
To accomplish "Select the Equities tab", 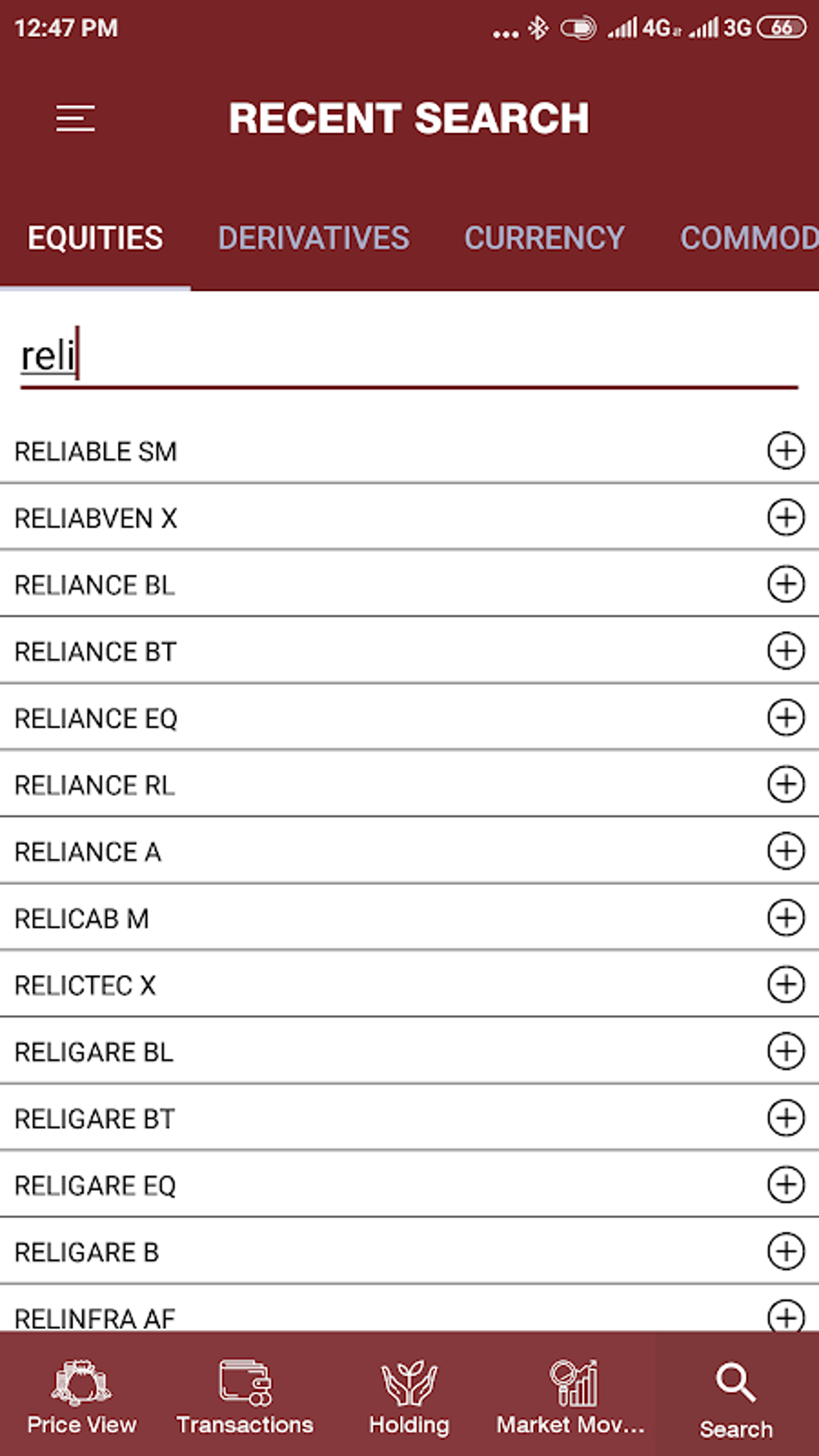I will tap(96, 239).
